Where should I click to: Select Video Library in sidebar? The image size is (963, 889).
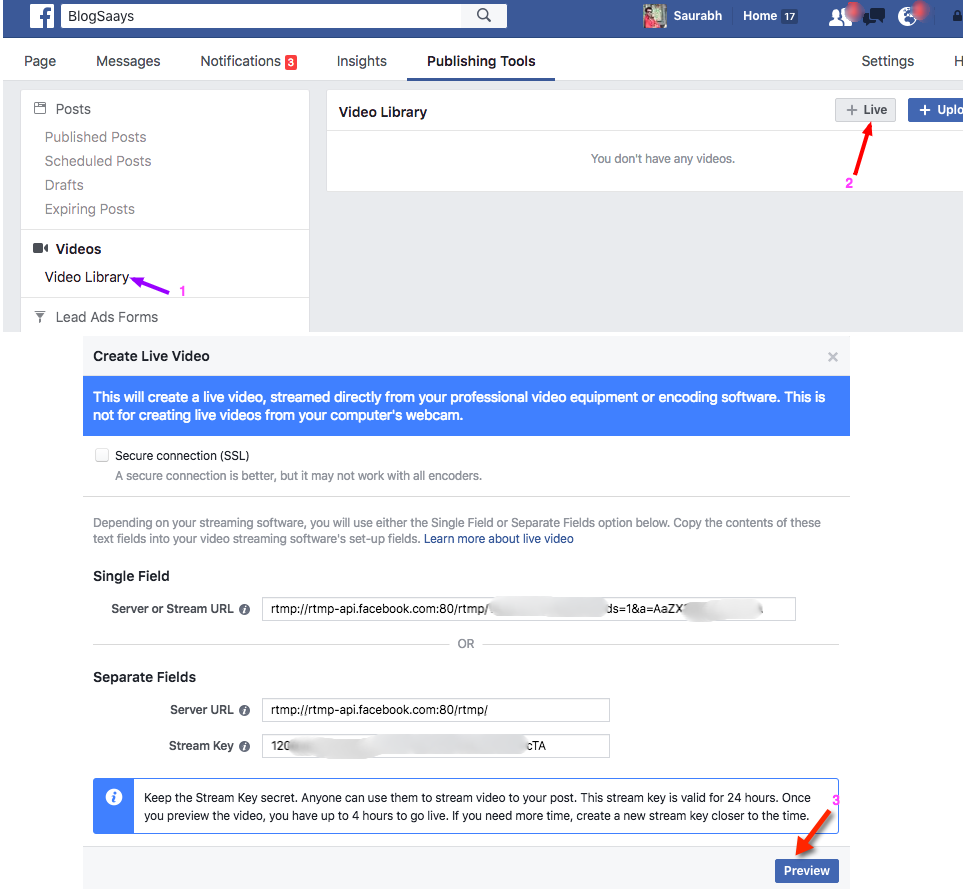(x=87, y=277)
